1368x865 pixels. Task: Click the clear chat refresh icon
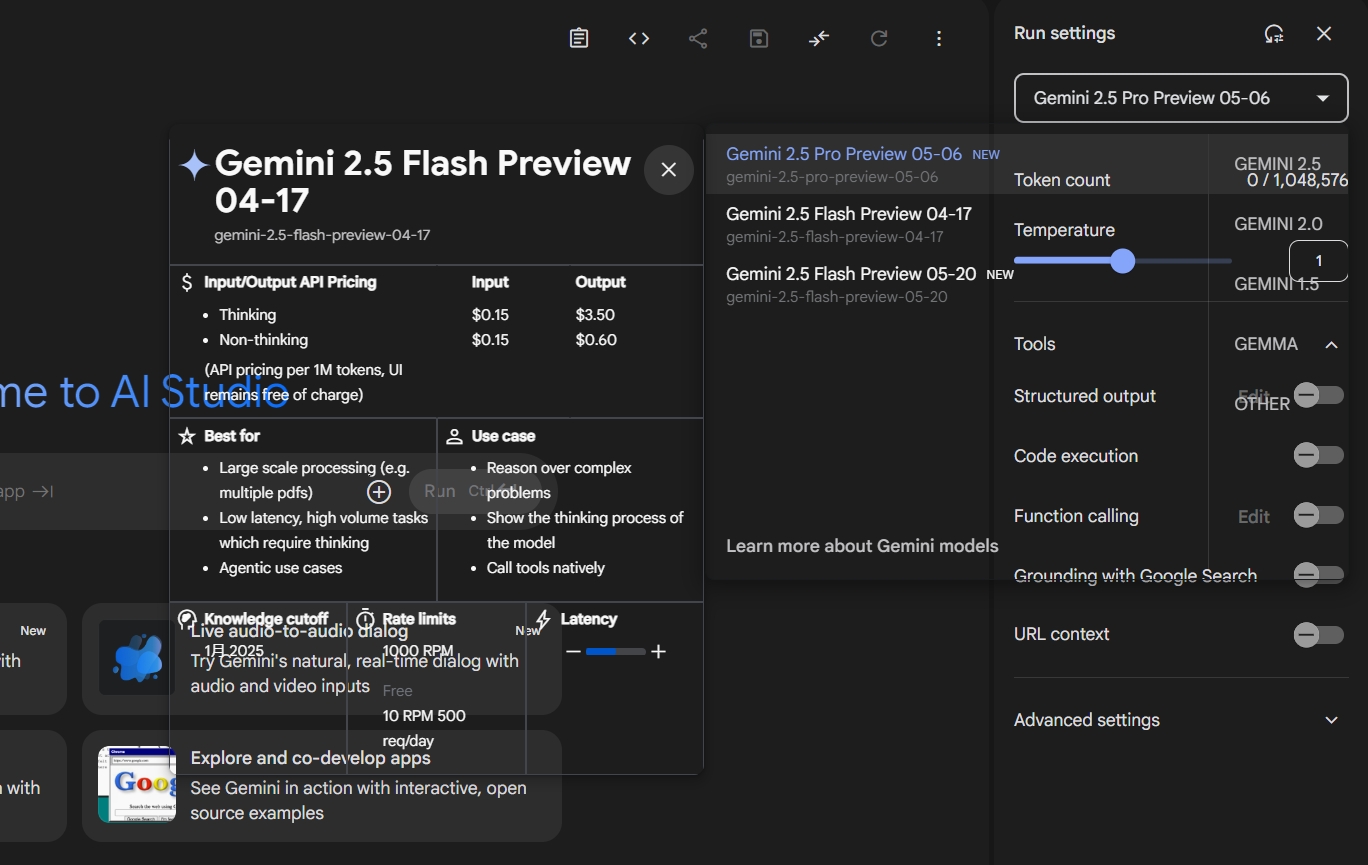(x=879, y=38)
